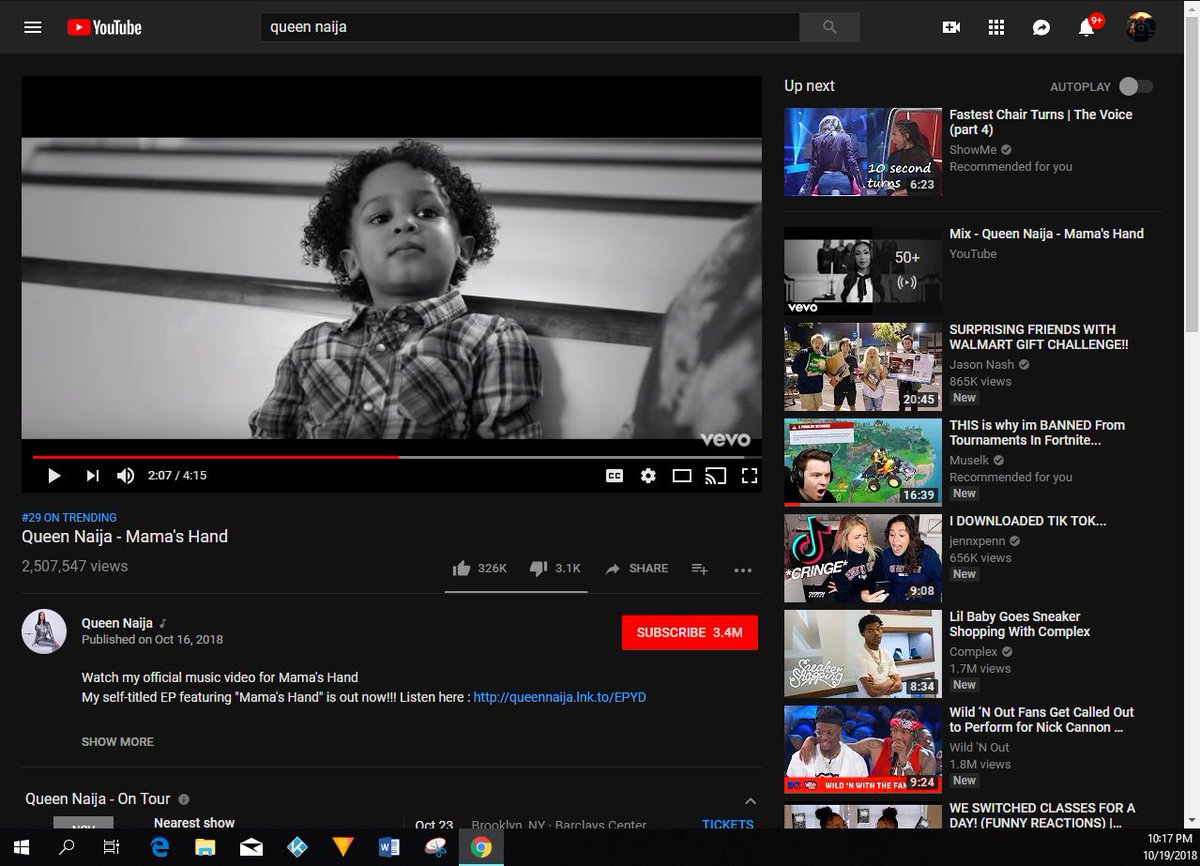Open Lil Baby Sneaker Shopping title
The height and width of the screenshot is (866, 1200).
tap(1020, 624)
